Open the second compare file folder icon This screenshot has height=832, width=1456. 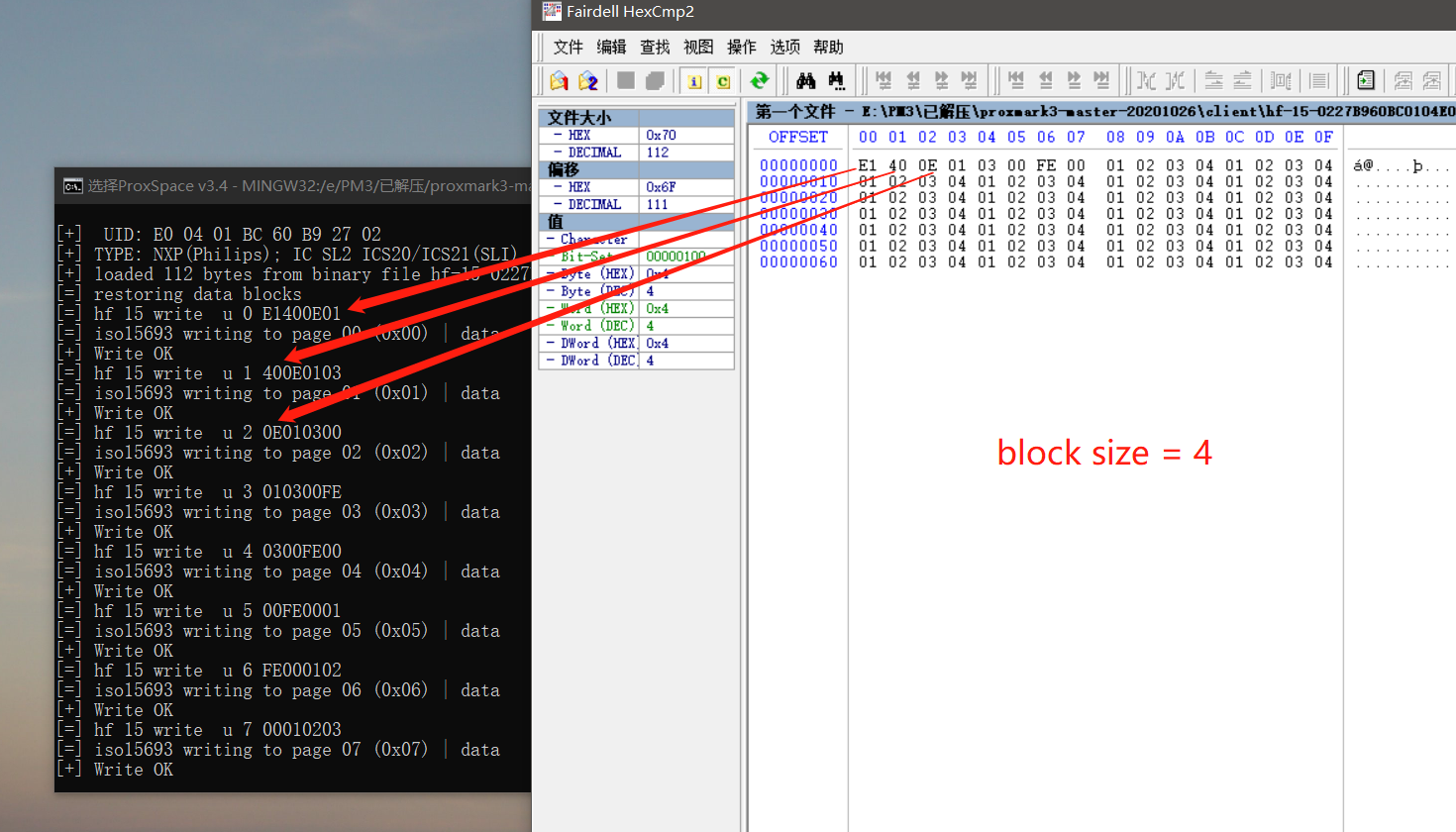tap(586, 80)
